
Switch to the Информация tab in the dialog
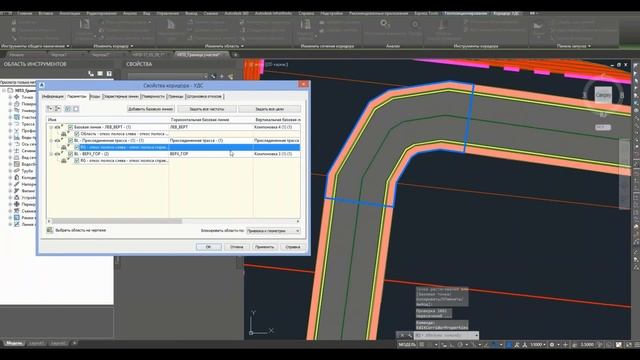[x=53, y=96]
